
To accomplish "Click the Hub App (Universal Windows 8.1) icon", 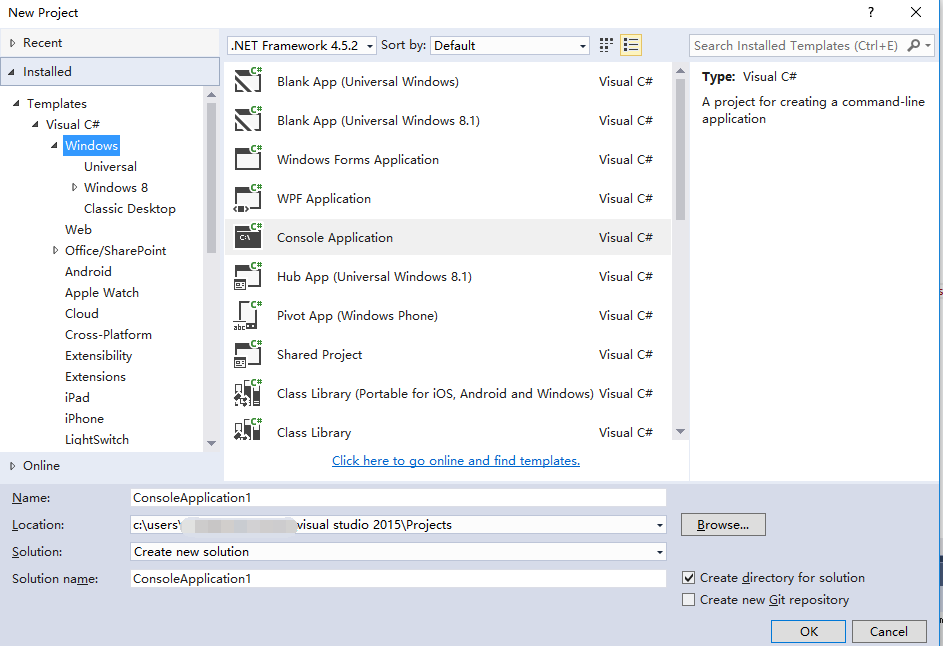I will [x=248, y=276].
